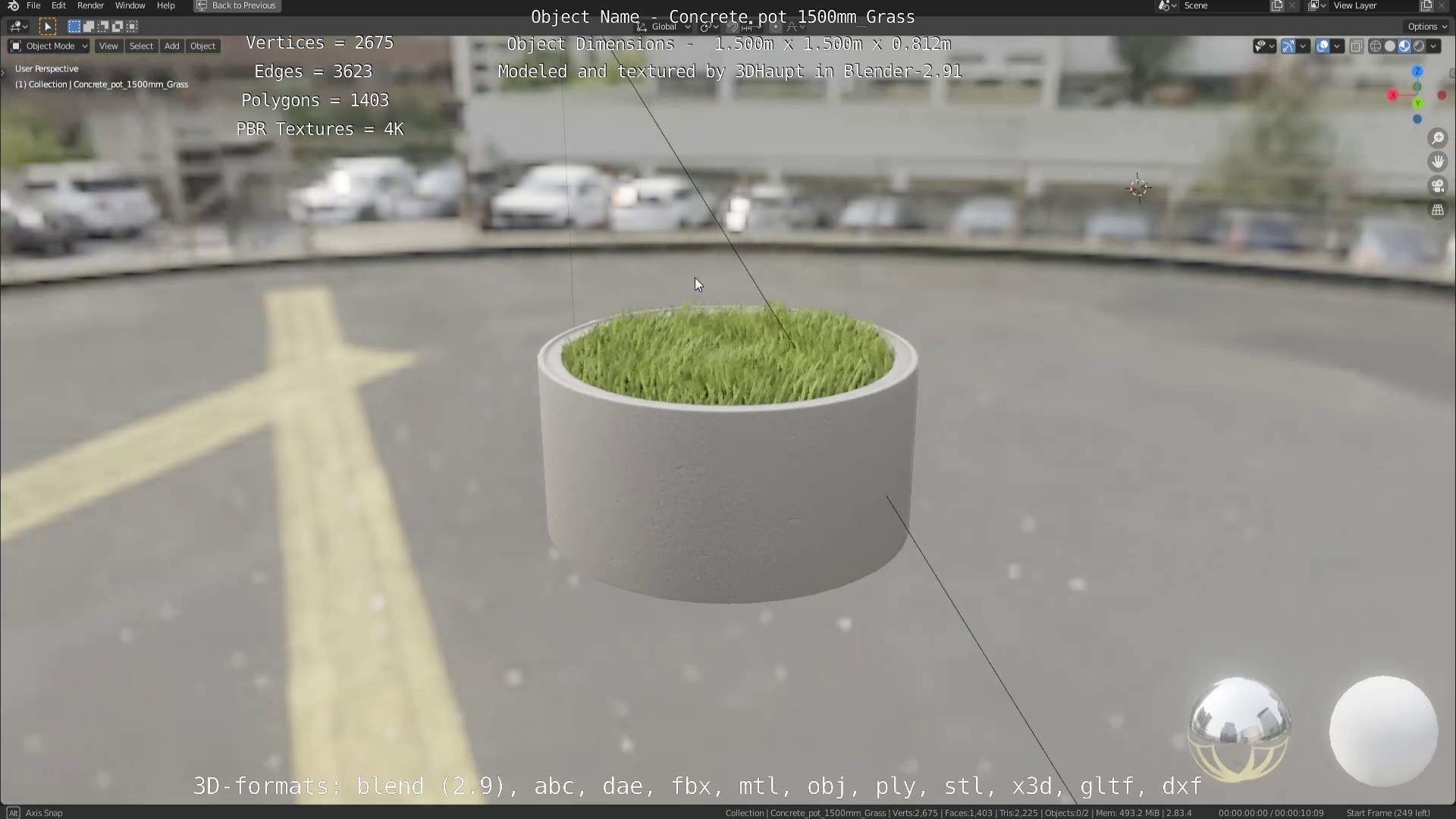The width and height of the screenshot is (1456, 819).
Task: Click the white diffuse preview sphere
Action: 1383,730
